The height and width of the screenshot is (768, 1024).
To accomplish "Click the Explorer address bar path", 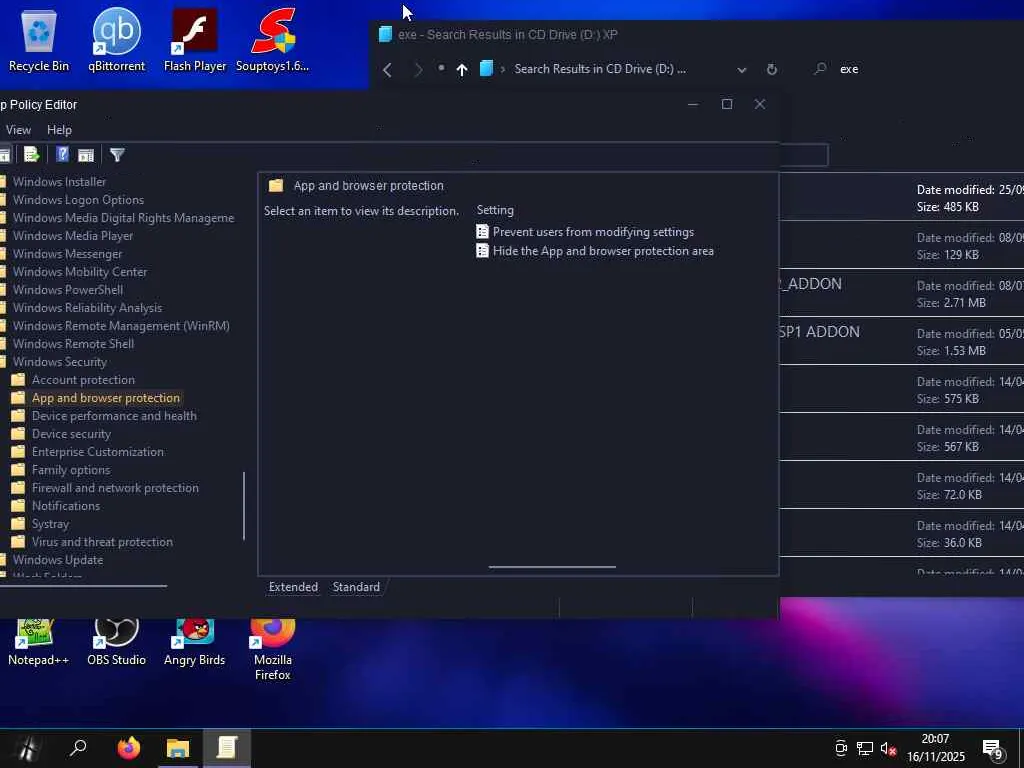I will [x=600, y=69].
